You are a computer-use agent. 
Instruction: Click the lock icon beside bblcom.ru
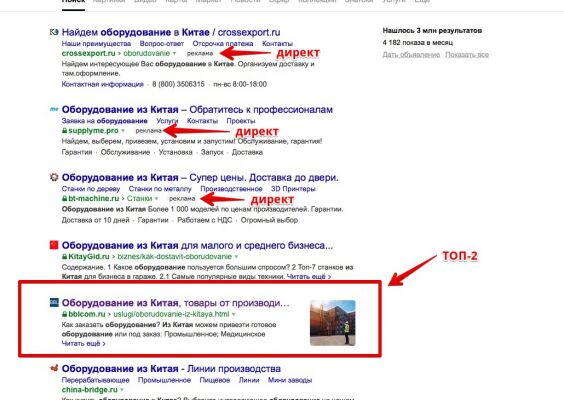[64, 314]
